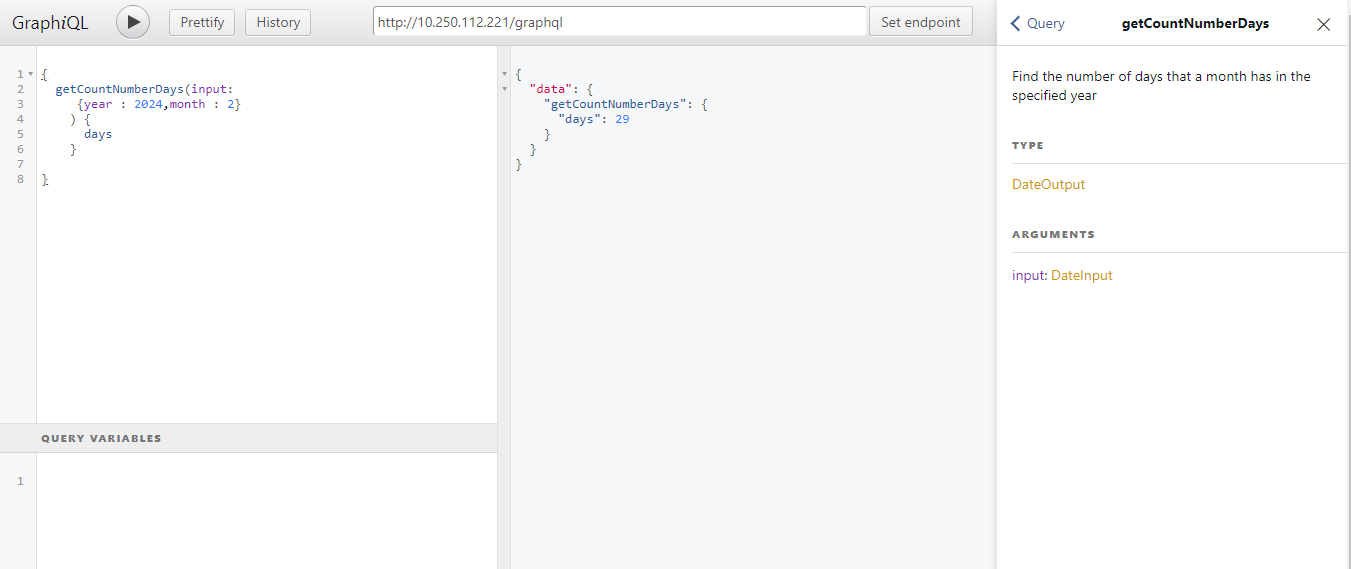Viewport: 1351px width, 569px height.
Task: Click line 1 of query variables editor
Action: (266, 481)
